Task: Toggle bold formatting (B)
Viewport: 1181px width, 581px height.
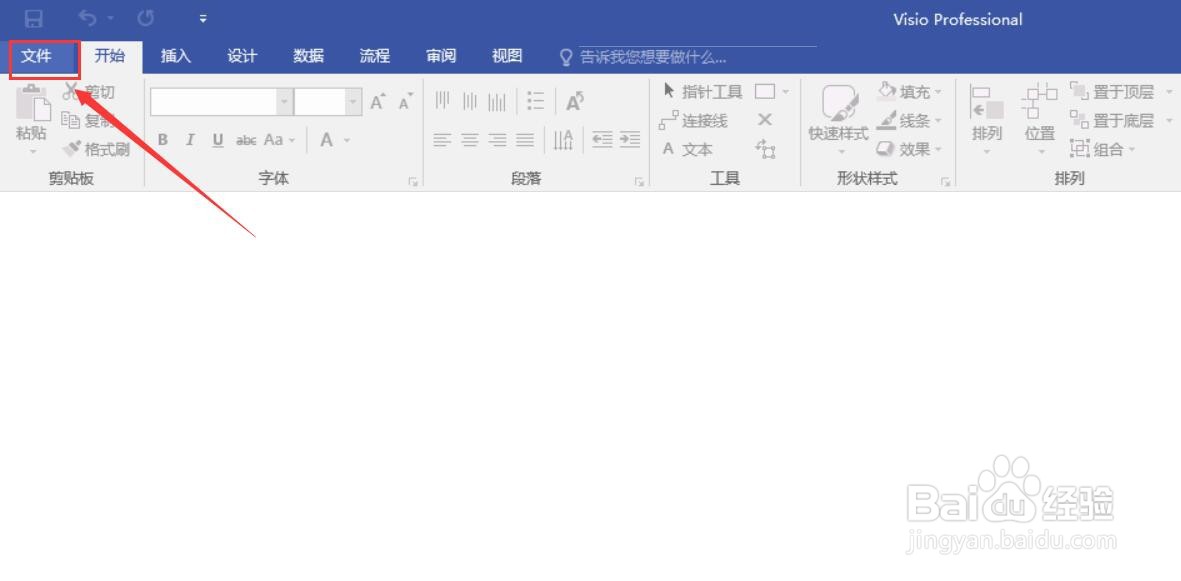Action: (163, 140)
